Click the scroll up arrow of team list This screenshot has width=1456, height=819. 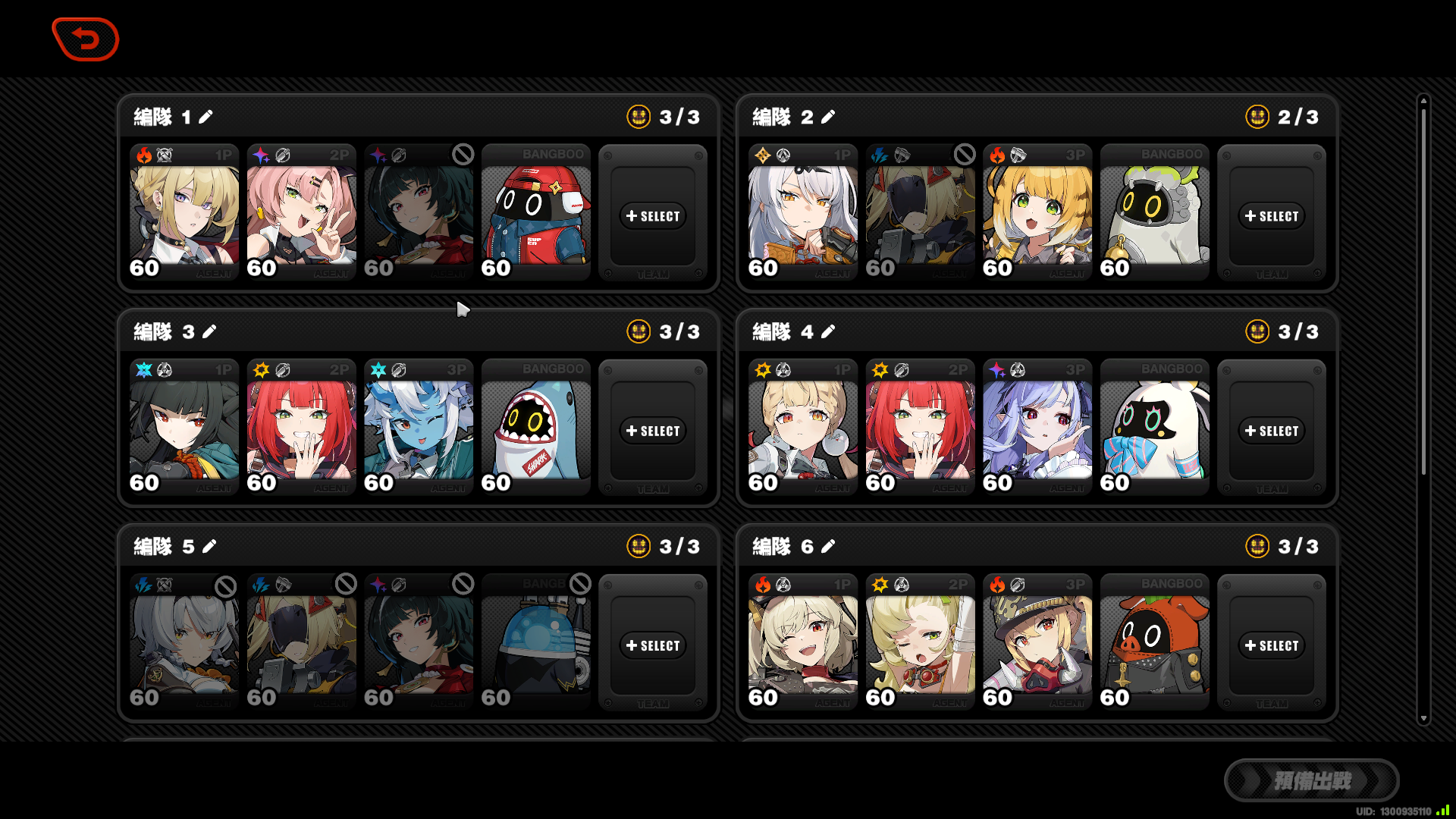tap(1423, 100)
